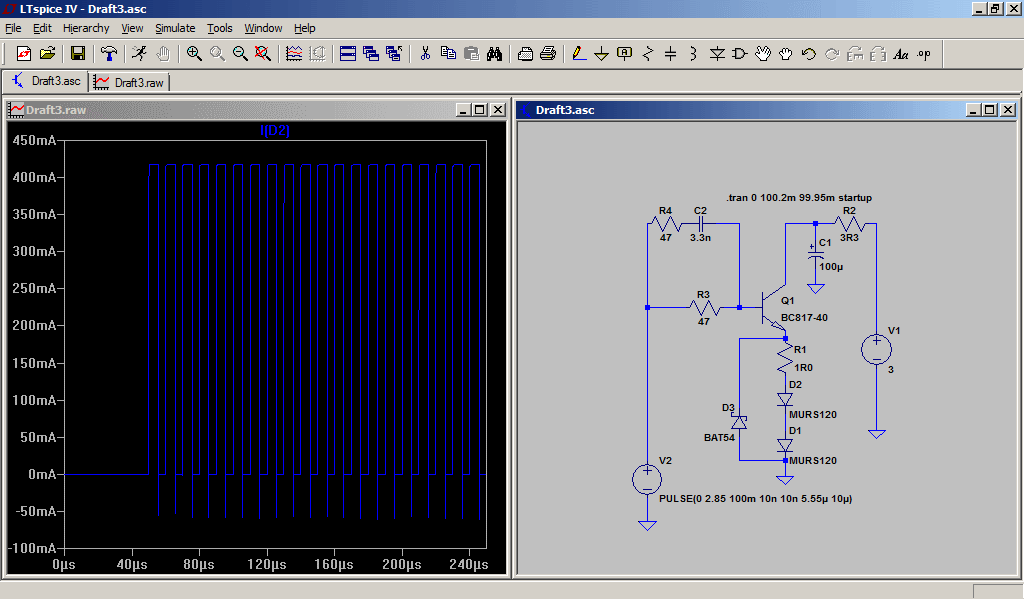
Task: Open the Hierarchy menu
Action: 86,28
